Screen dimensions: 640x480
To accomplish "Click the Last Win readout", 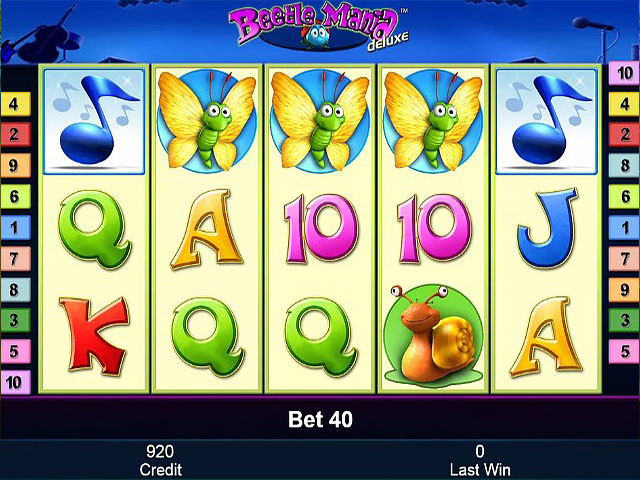I will coord(480,460).
